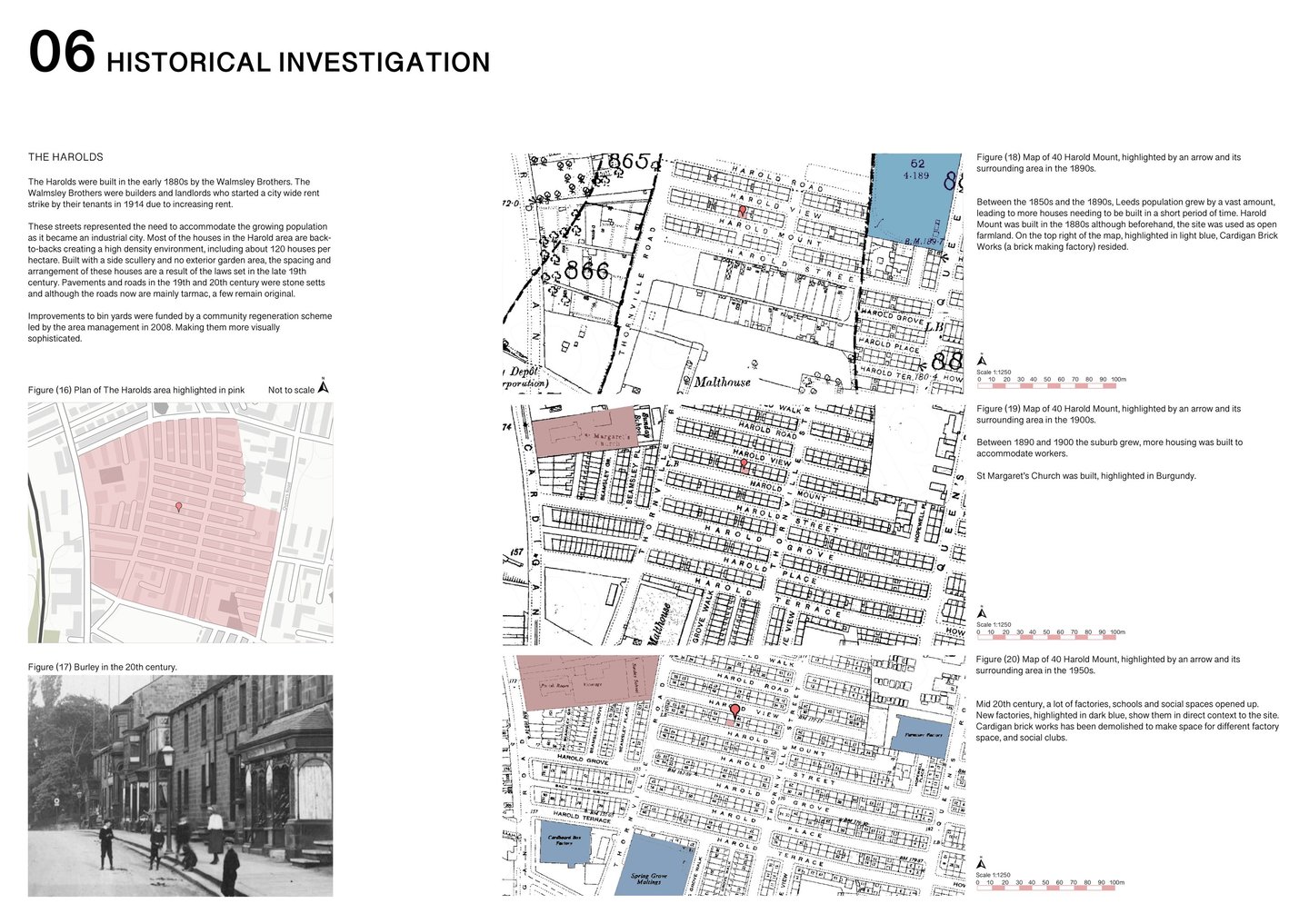Click the sentence 'Between 1890 and 1900 the suburb grew'
This screenshot has width=1309, height=924.
[1109, 448]
